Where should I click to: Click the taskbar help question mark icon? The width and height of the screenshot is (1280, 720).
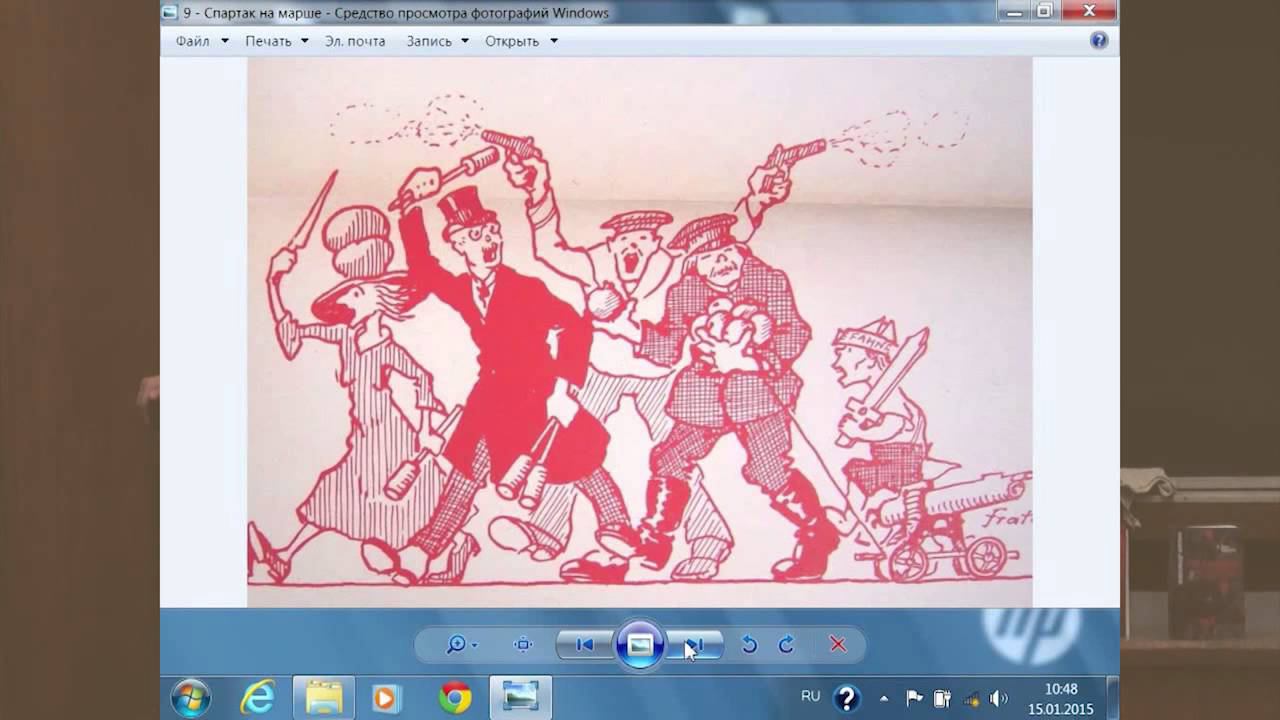847,697
